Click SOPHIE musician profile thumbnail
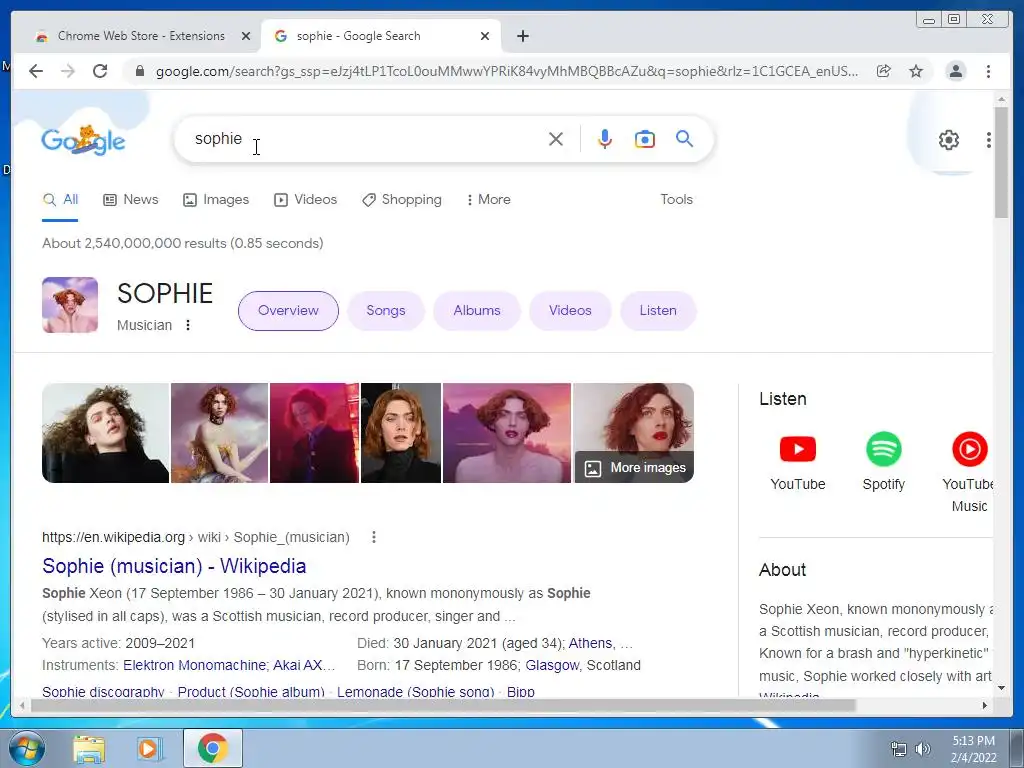This screenshot has height=768, width=1024. 70,305
